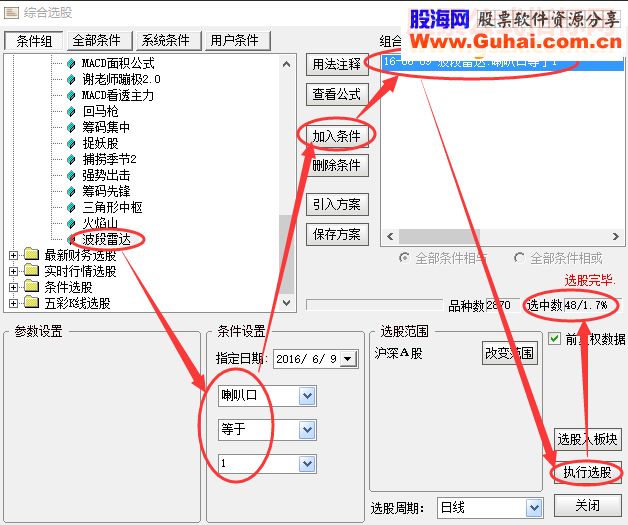Switch to the 全部条件 tab
Image resolution: width=628 pixels, height=525 pixels.
(x=100, y=41)
